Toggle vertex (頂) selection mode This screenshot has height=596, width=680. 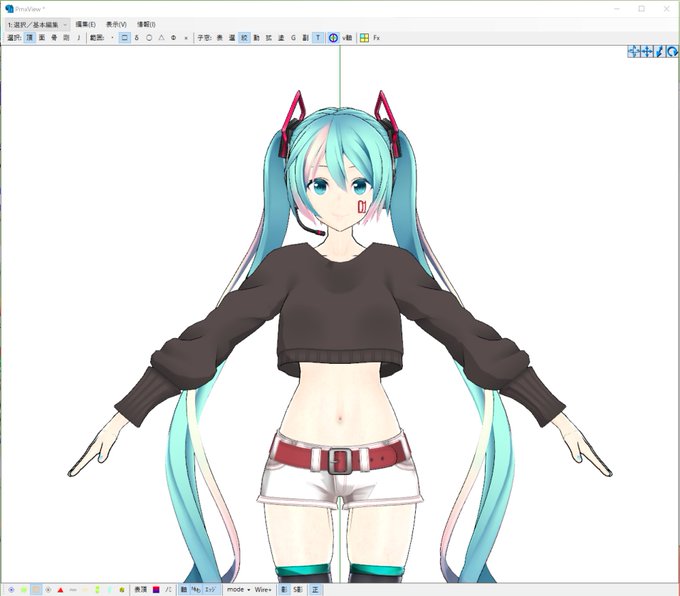click(29, 38)
